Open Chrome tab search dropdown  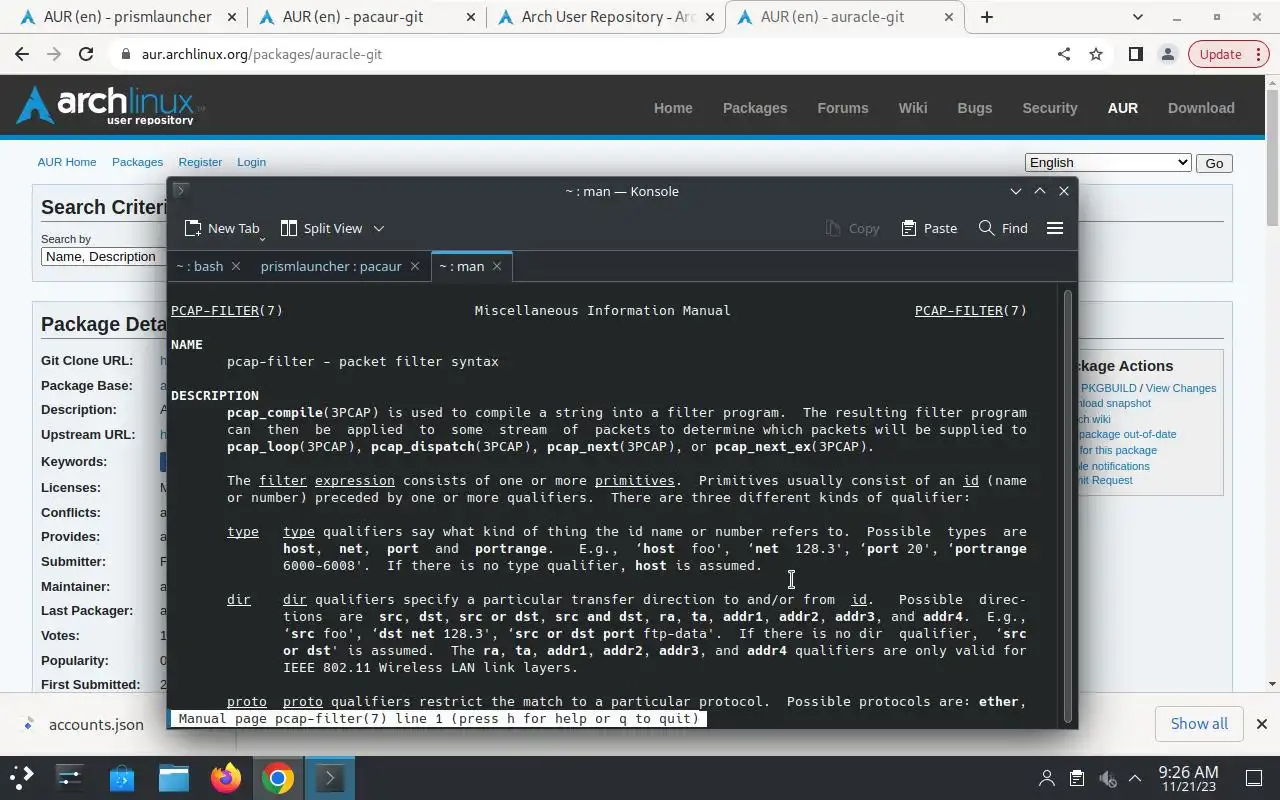tap(1138, 17)
